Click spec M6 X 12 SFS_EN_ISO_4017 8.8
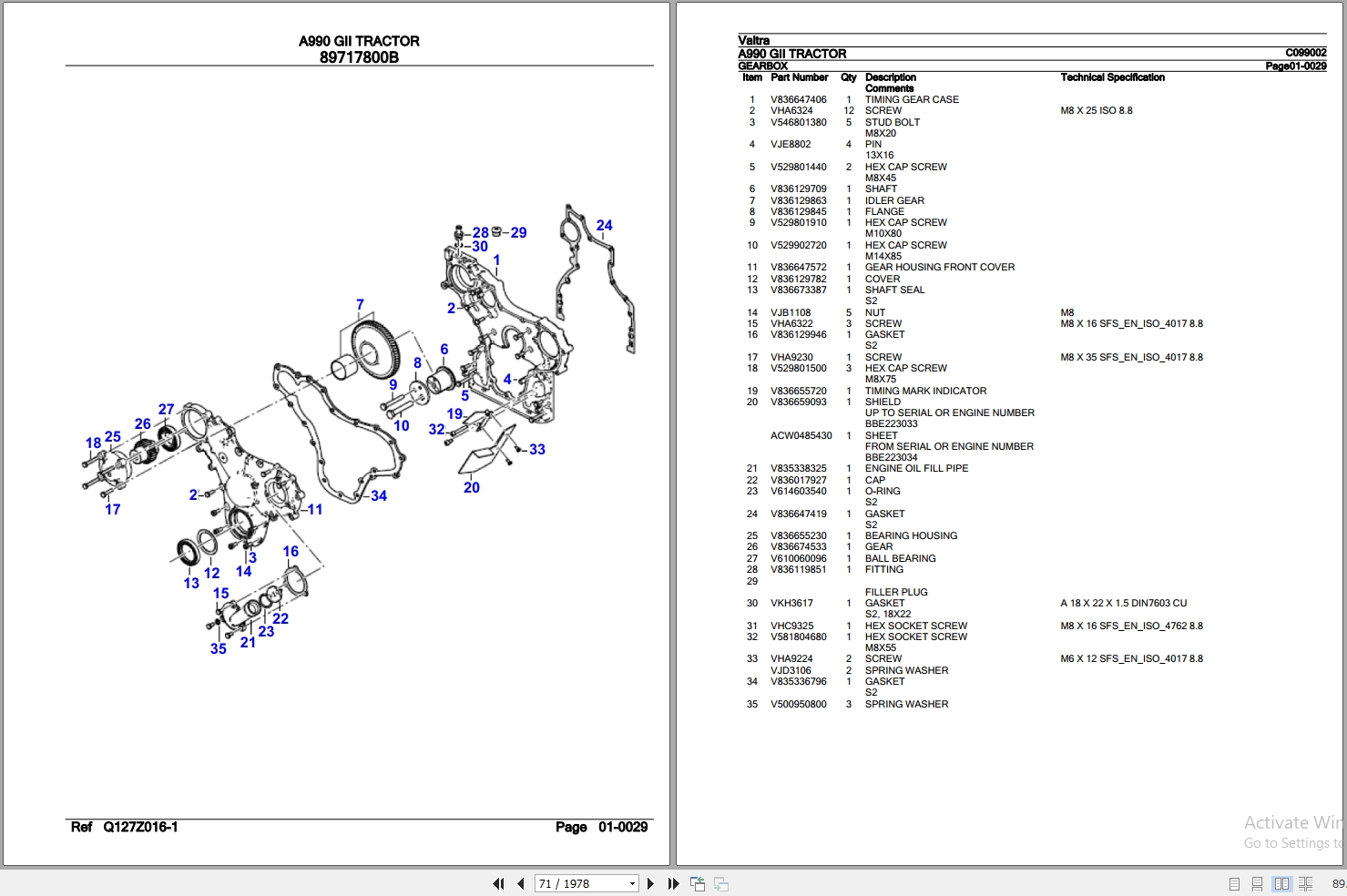Screen dimensions: 1347x896 (1131, 658)
